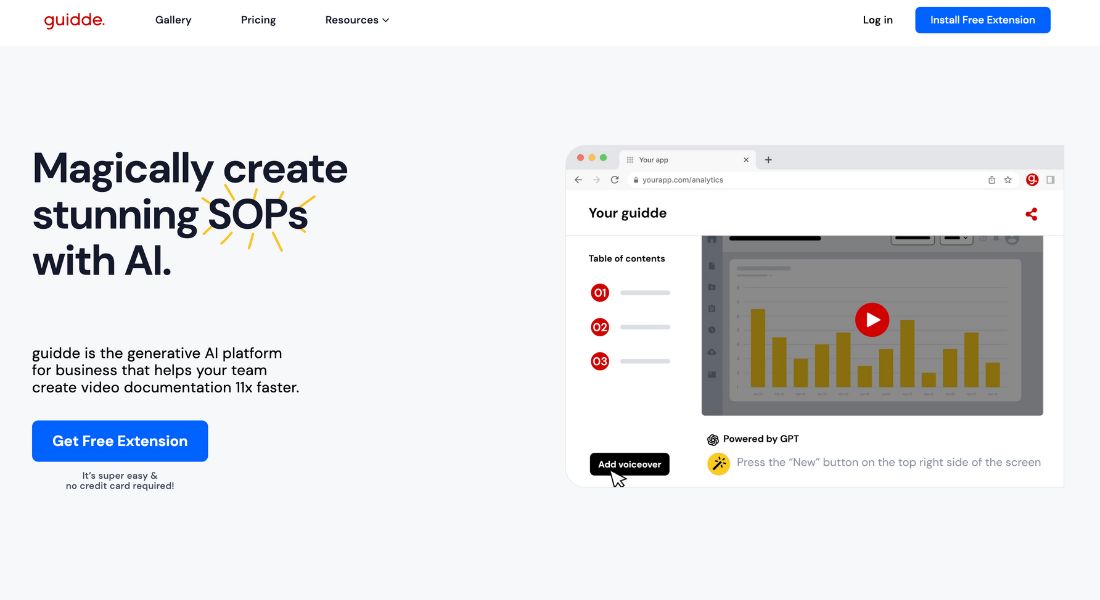Open the Gallery page
The height and width of the screenshot is (600, 1100).
coord(173,20)
